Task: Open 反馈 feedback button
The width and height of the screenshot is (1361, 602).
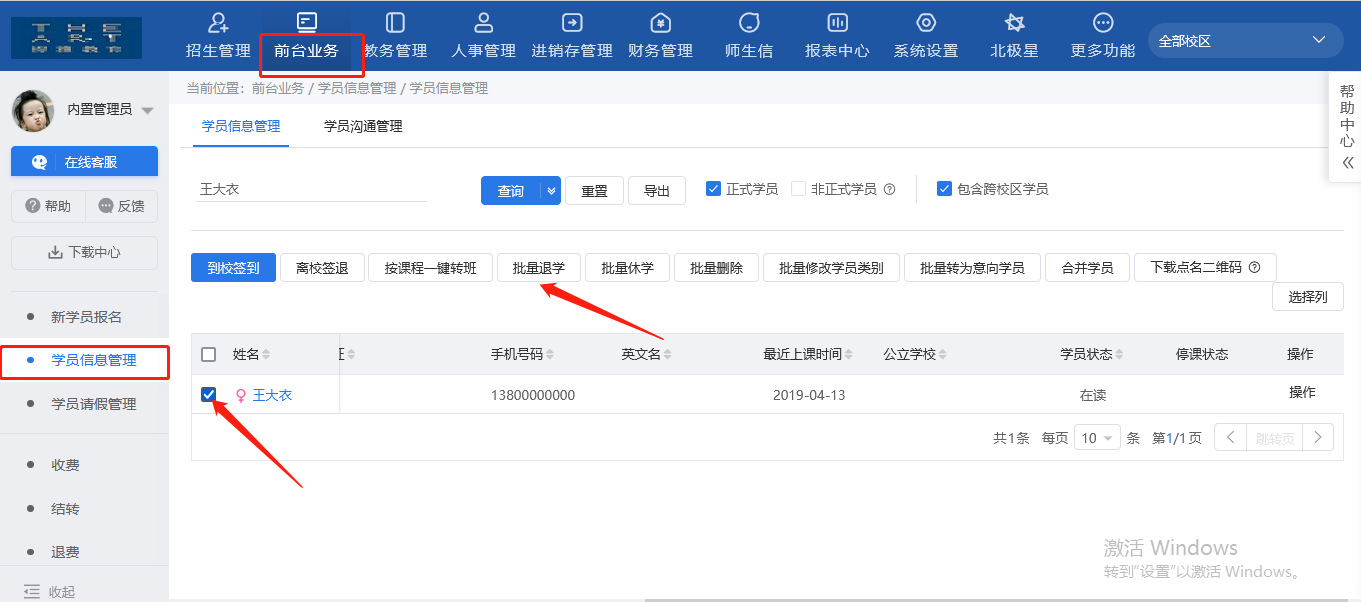Action: pyautogui.click(x=122, y=206)
